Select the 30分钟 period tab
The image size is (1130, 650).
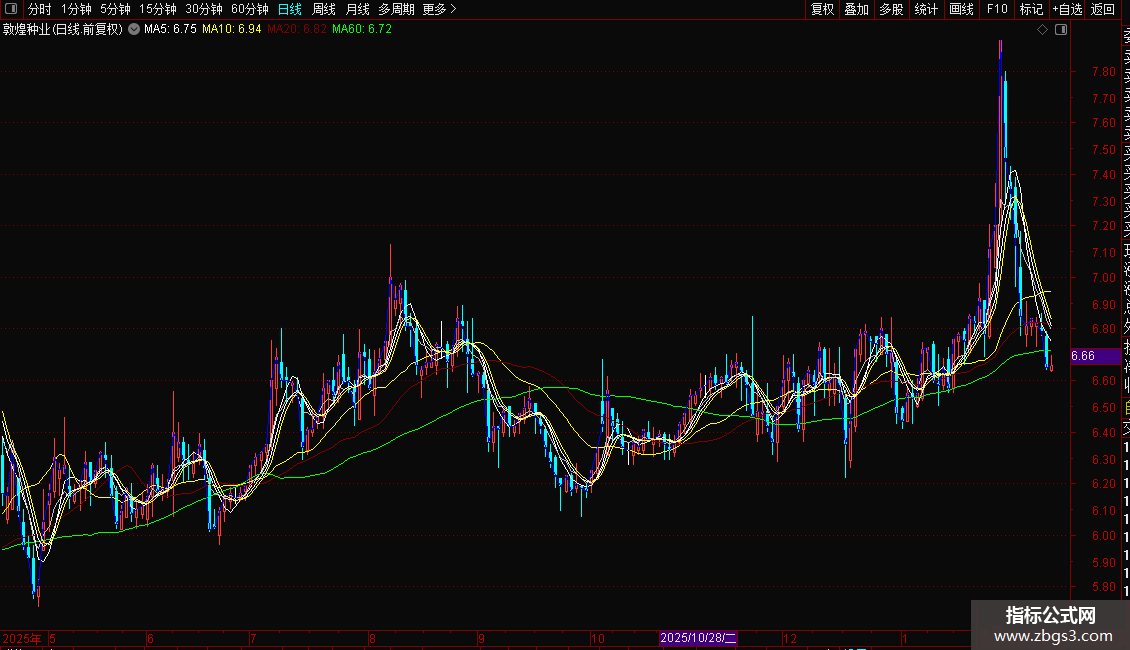[x=204, y=9]
